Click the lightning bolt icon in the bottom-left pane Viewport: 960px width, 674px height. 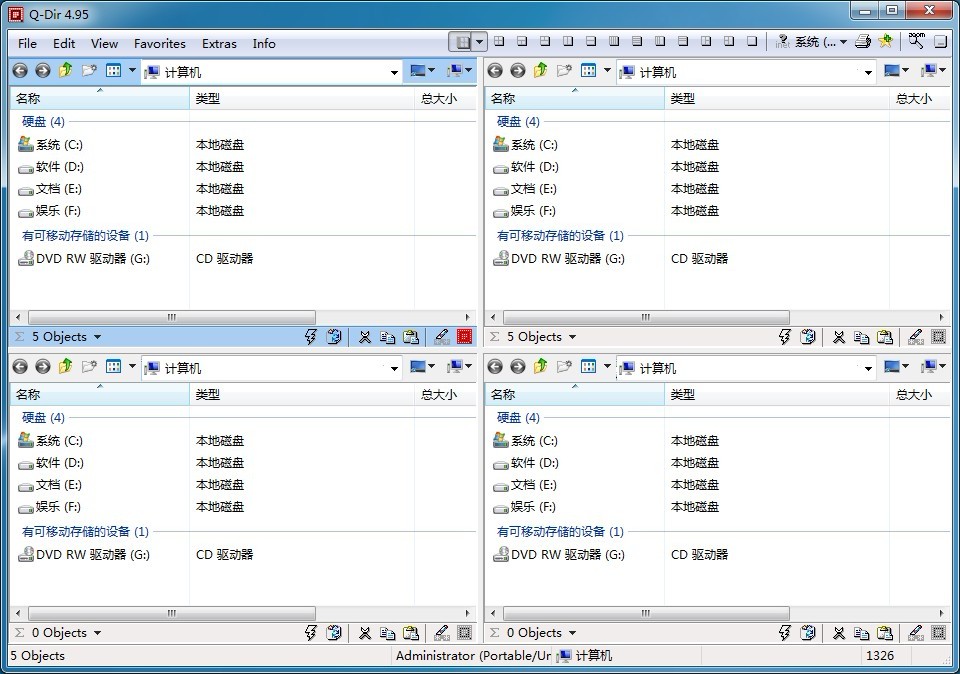pyautogui.click(x=311, y=633)
